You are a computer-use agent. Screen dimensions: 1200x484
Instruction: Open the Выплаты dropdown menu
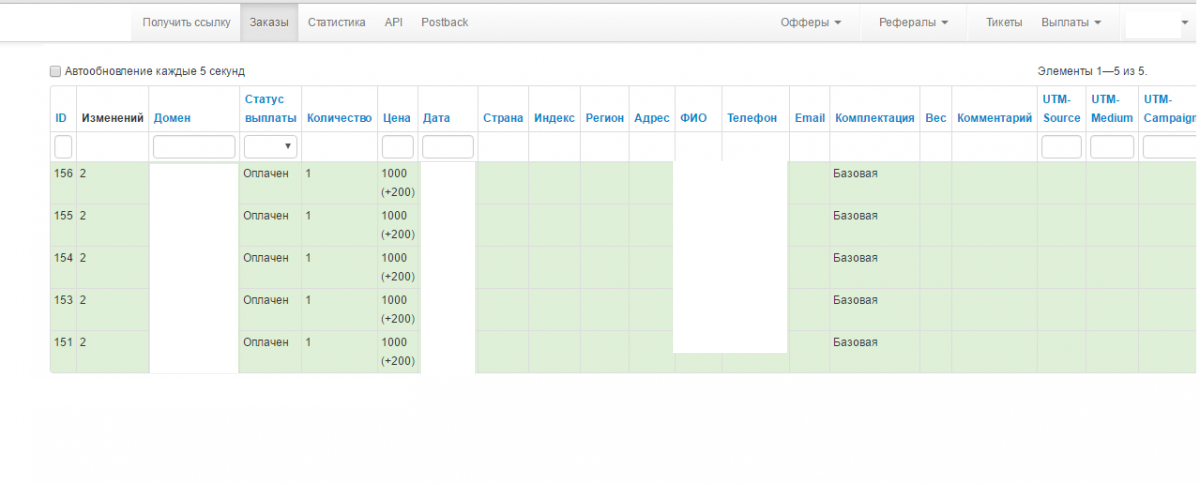click(1071, 22)
